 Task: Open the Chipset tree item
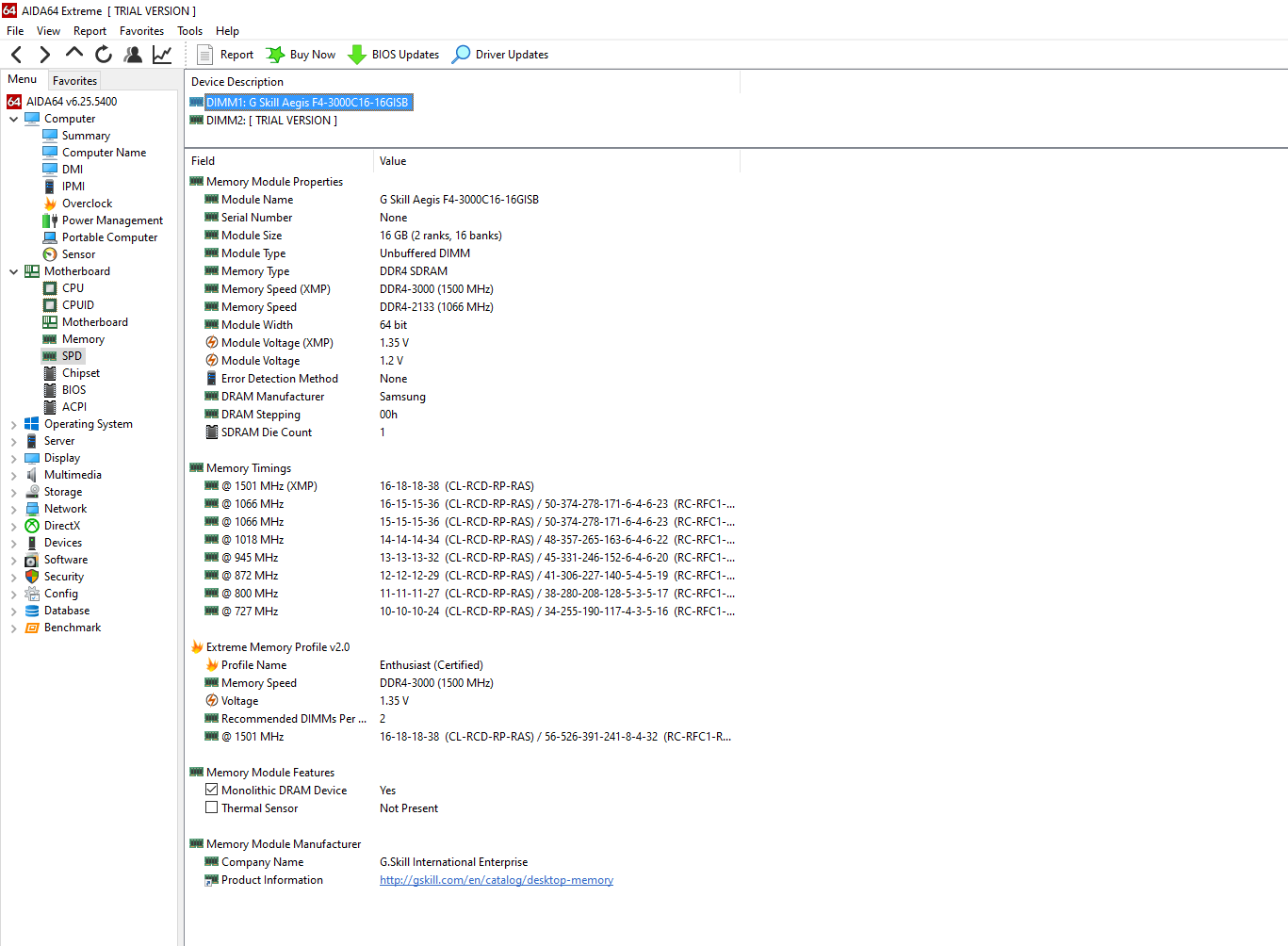(x=71, y=373)
